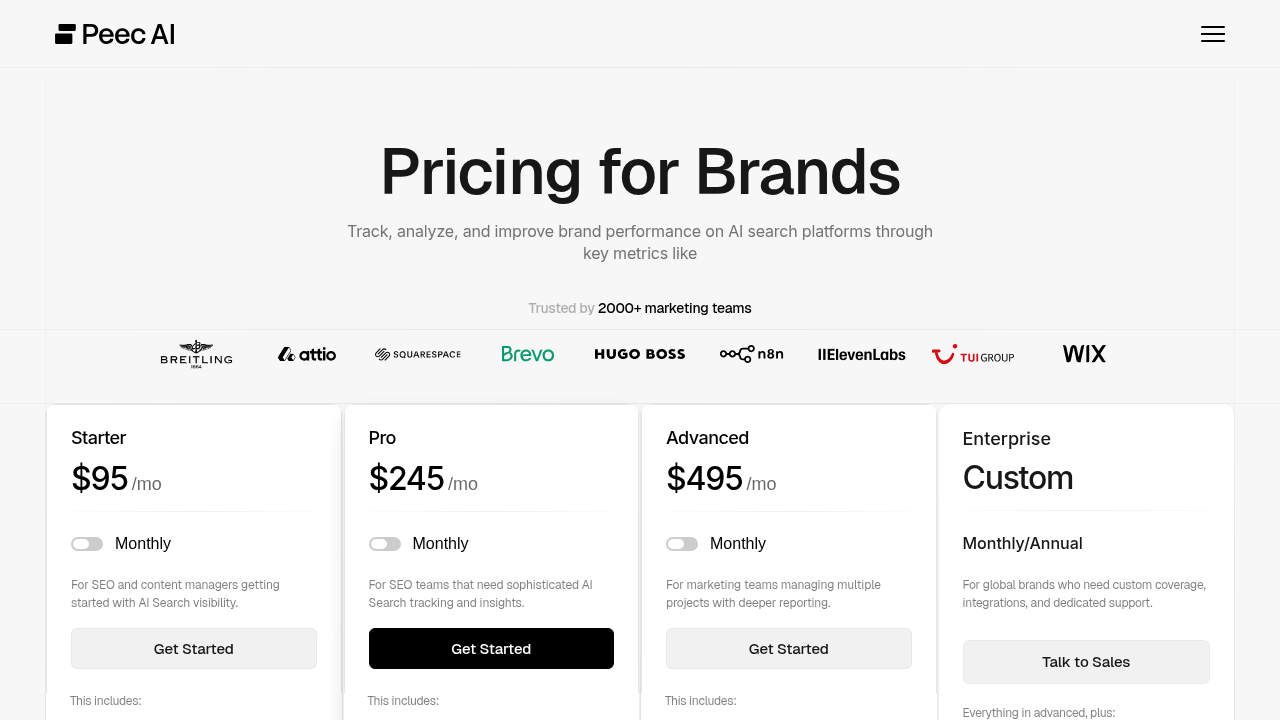Click Get Started on Pro plan
This screenshot has height=720, width=1280.
pos(491,649)
